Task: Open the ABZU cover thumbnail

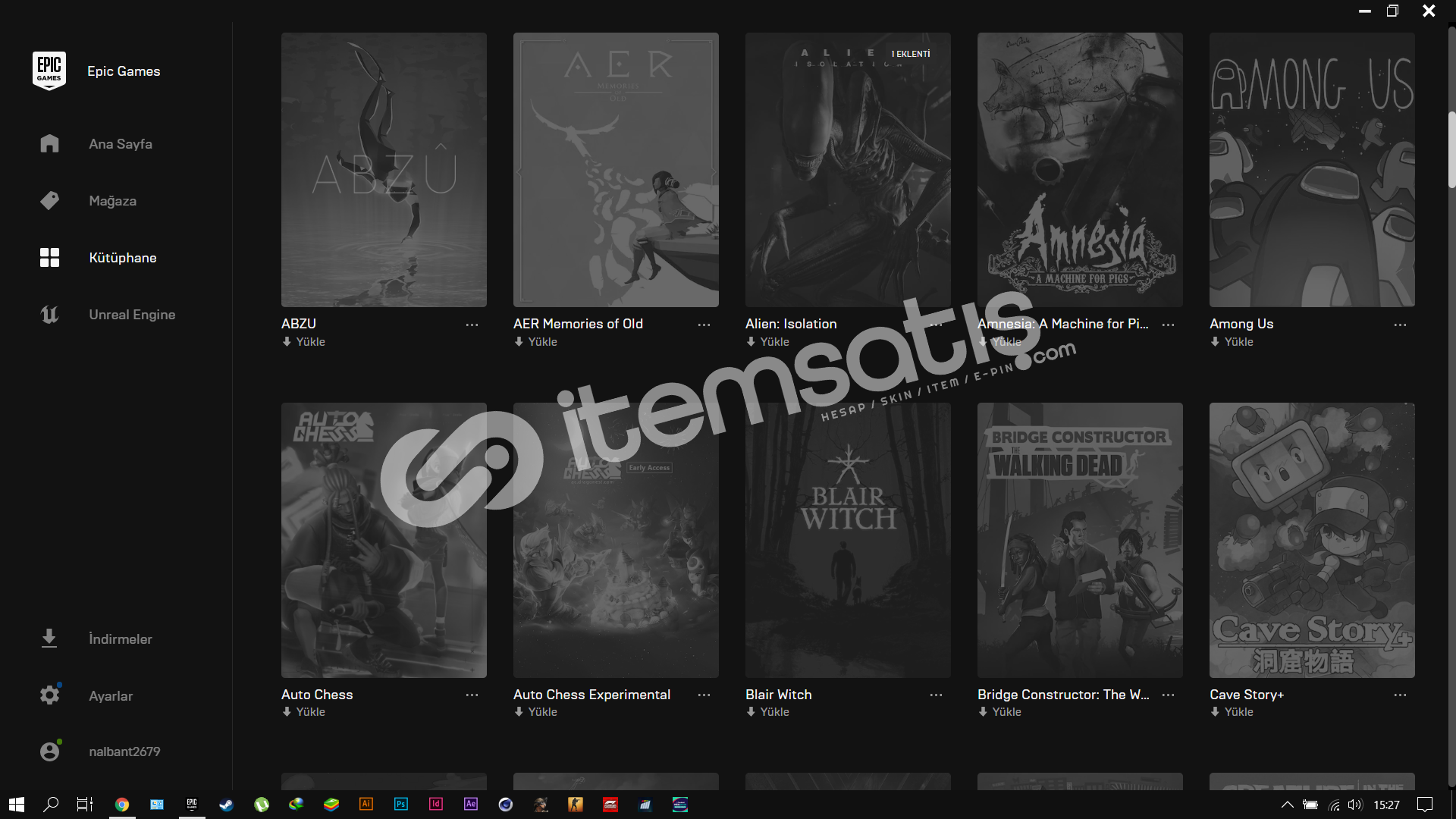Action: point(384,170)
